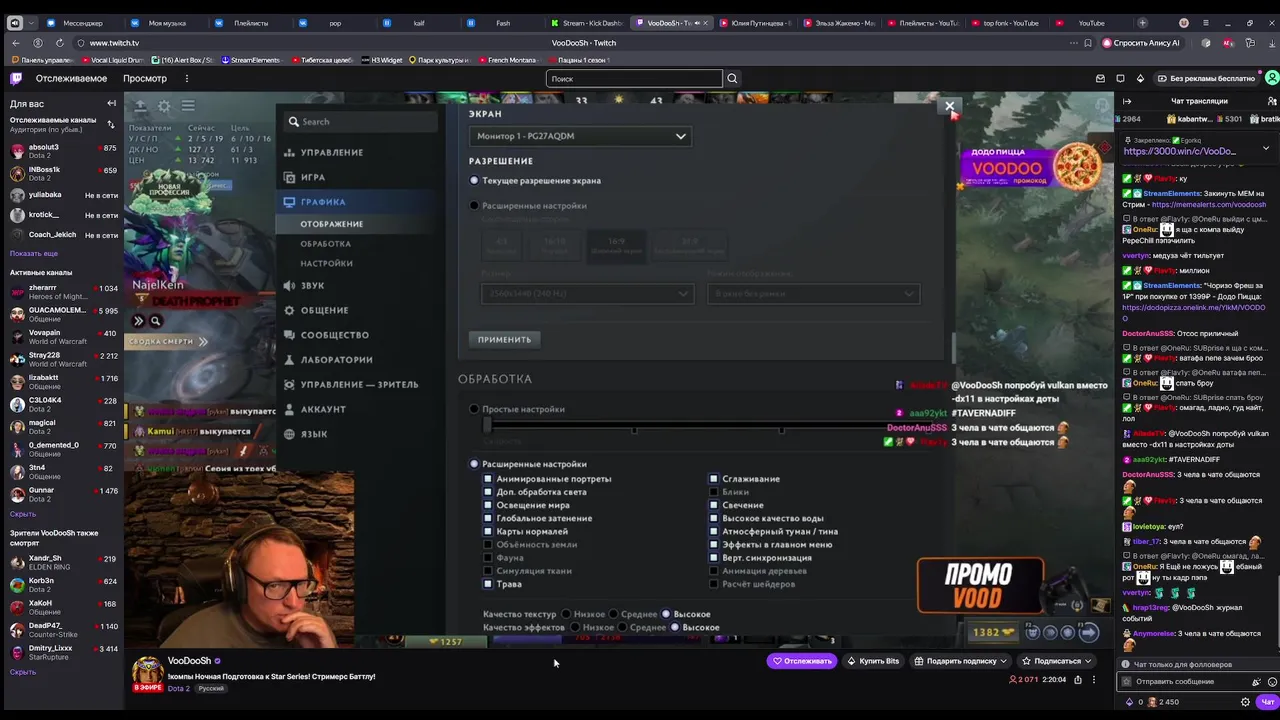Viewport: 1280px width, 720px height.
Task: Toggle Освещение мира checkbox
Action: tap(488, 505)
